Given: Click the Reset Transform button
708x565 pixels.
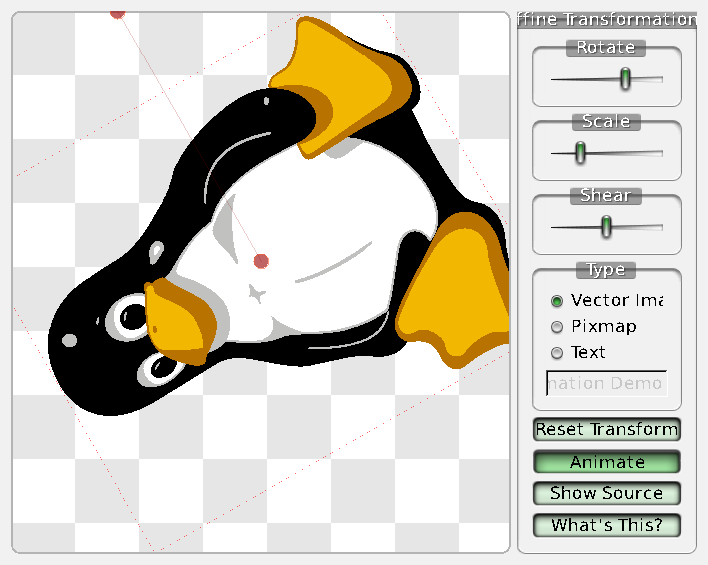Looking at the screenshot, I should pyautogui.click(x=606, y=430).
